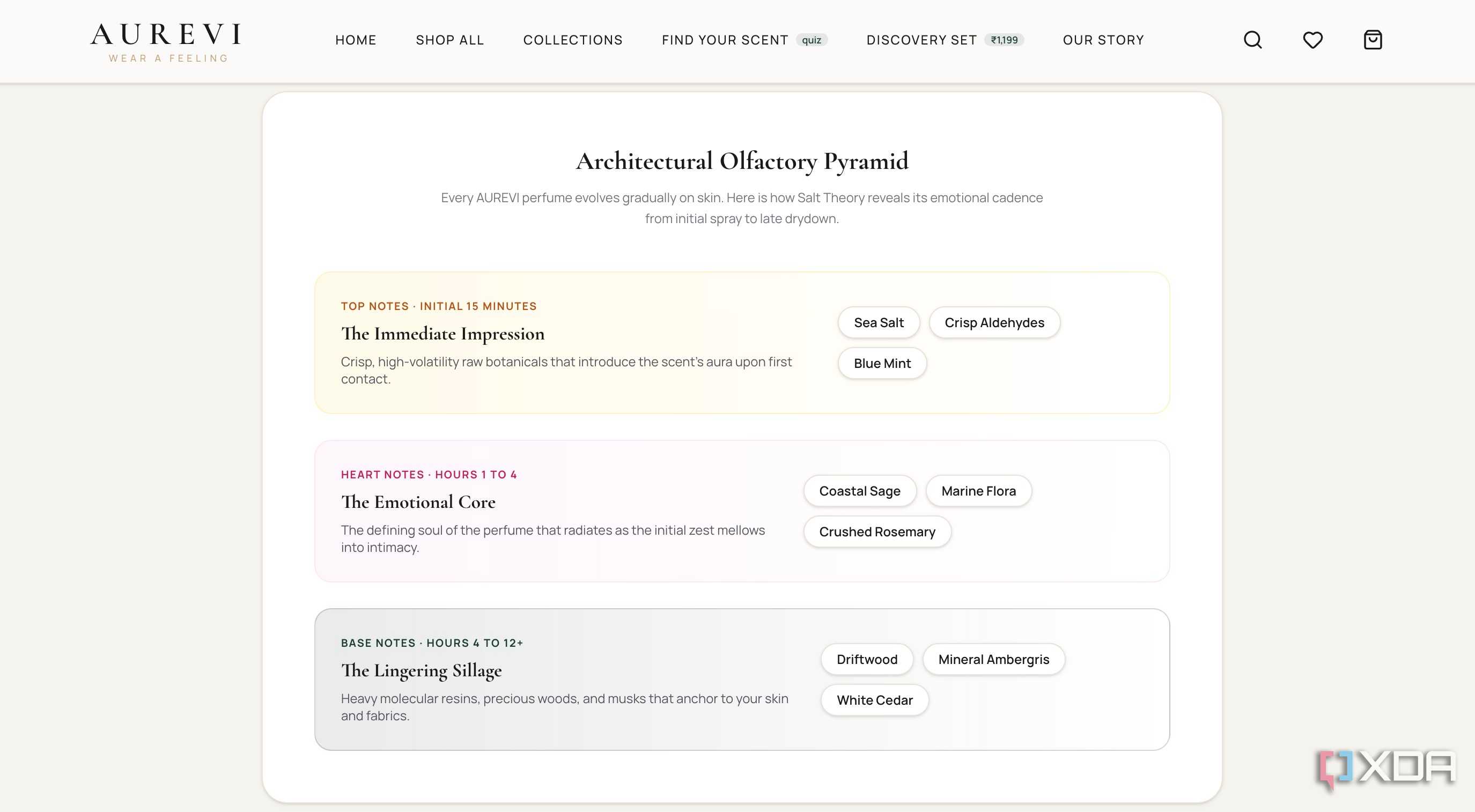1475x812 pixels.
Task: Select the Crushed Rosemary note chip
Action: click(x=877, y=532)
